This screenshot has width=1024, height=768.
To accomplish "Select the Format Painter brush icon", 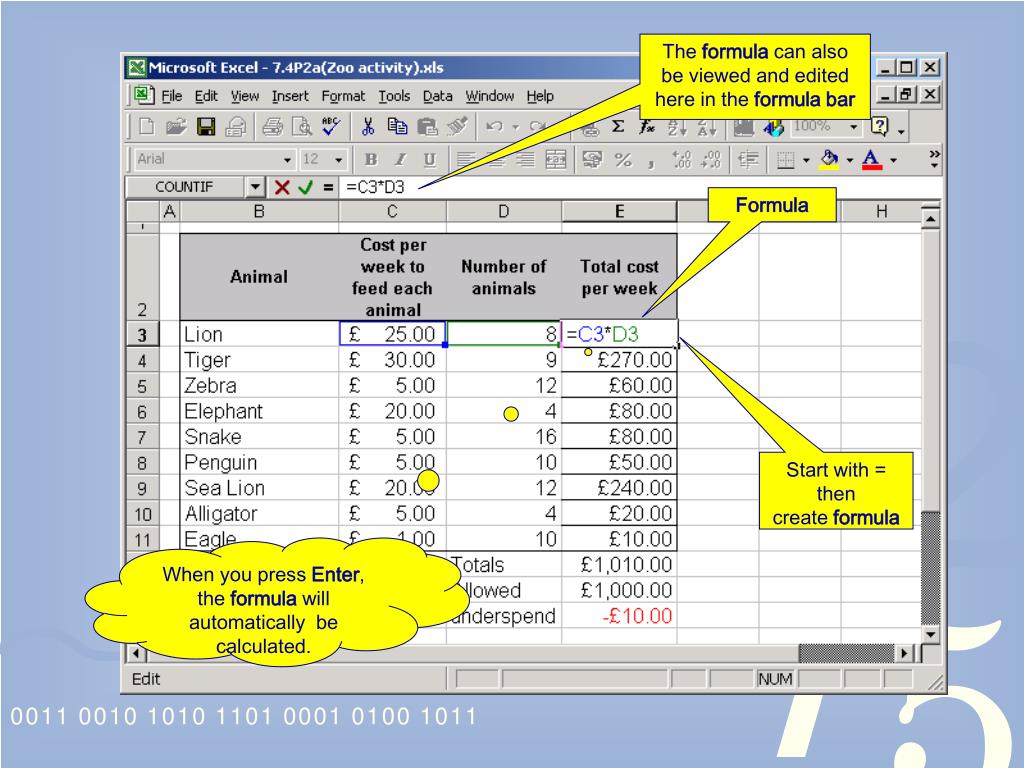I will point(457,126).
